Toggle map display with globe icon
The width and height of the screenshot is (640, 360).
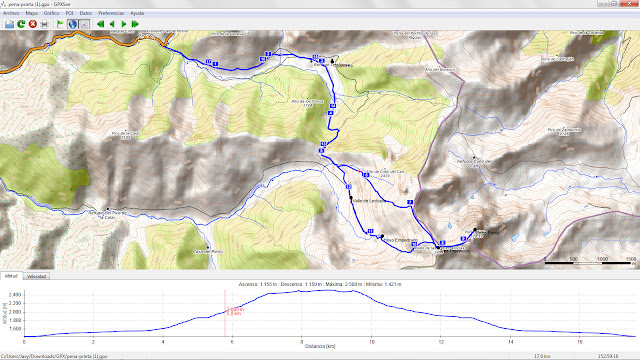pyautogui.click(x=73, y=24)
